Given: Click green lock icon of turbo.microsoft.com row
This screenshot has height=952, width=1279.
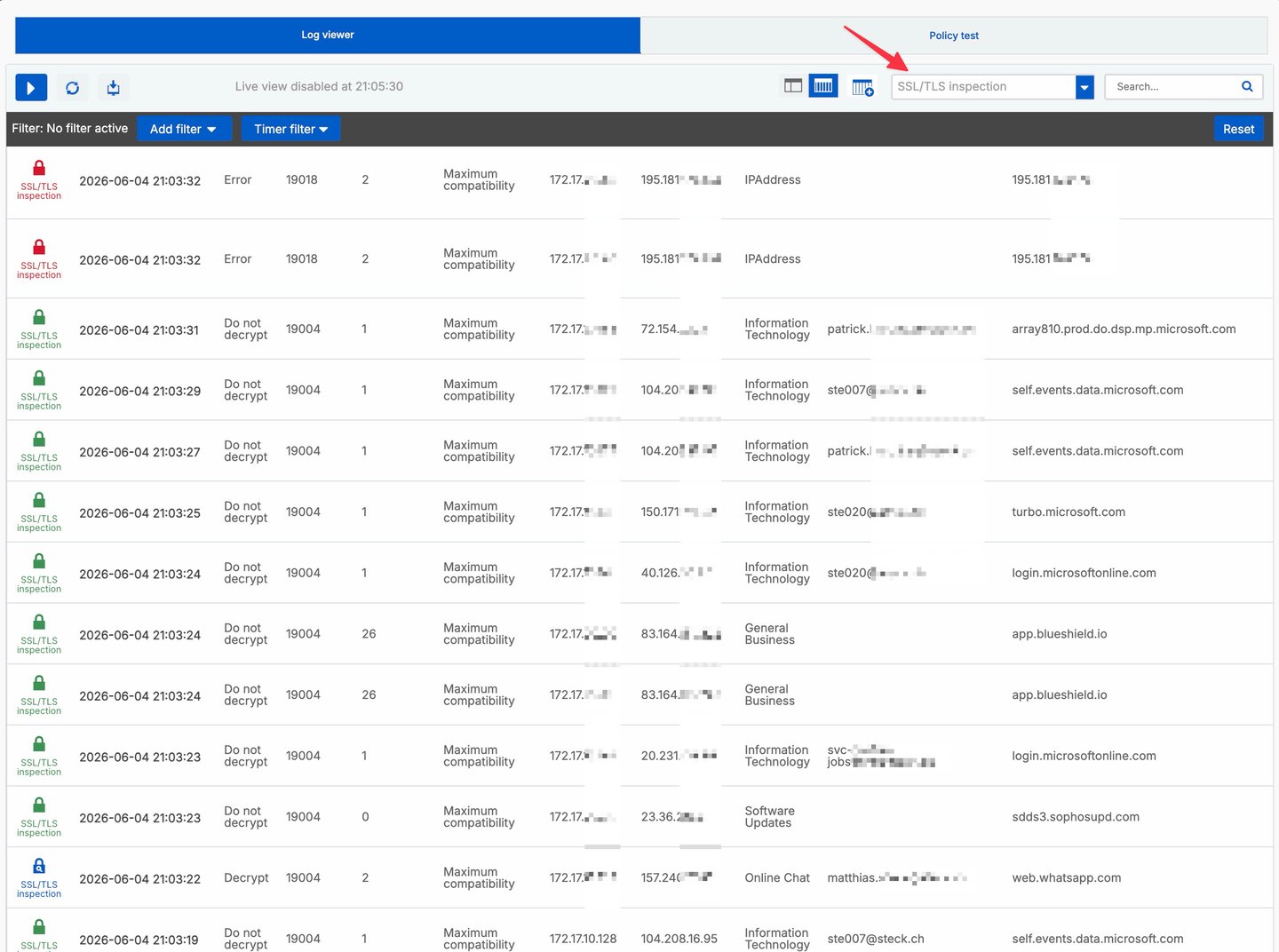Looking at the screenshot, I should pos(39,500).
